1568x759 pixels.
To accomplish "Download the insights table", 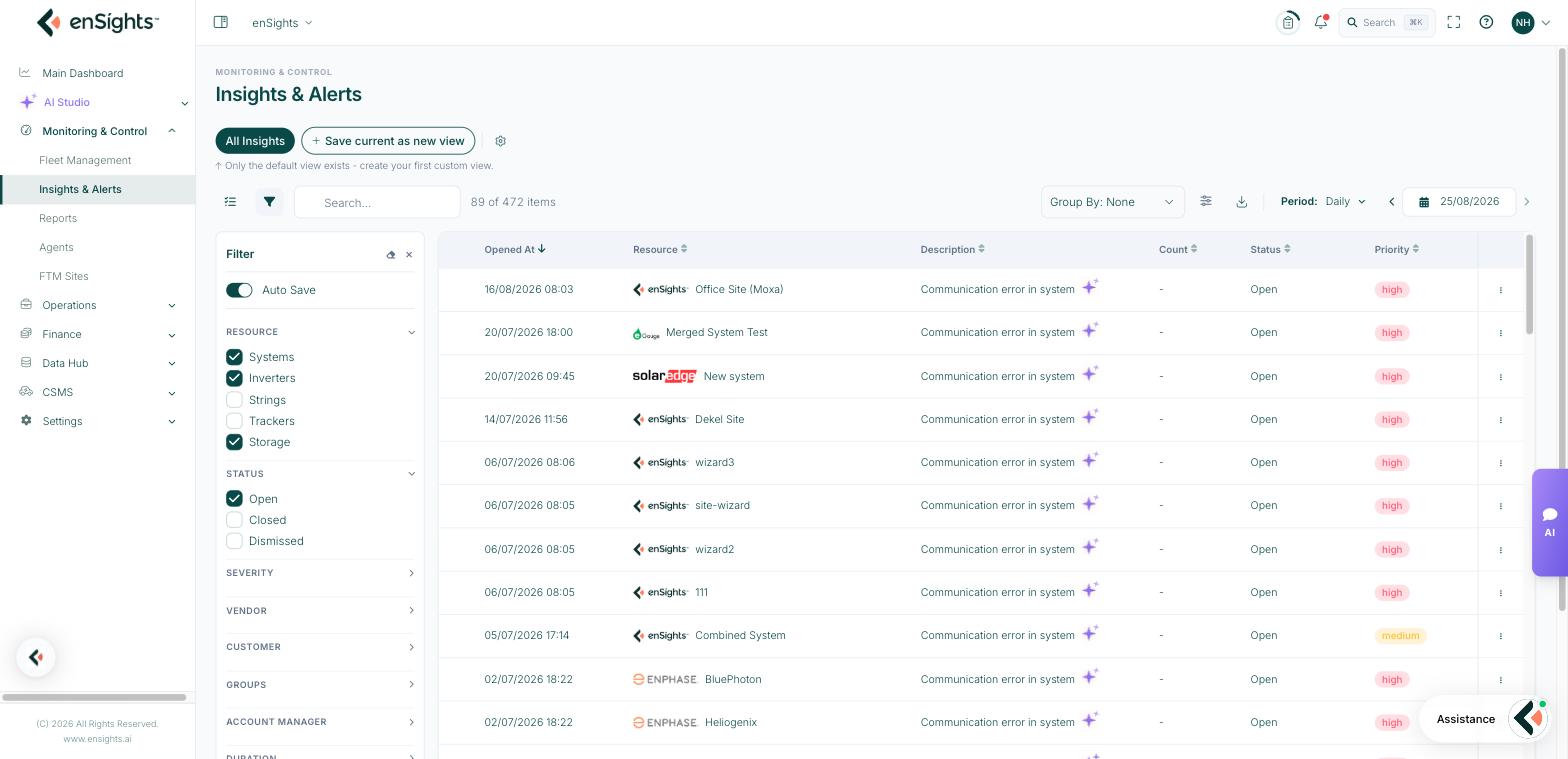I will coord(1241,202).
